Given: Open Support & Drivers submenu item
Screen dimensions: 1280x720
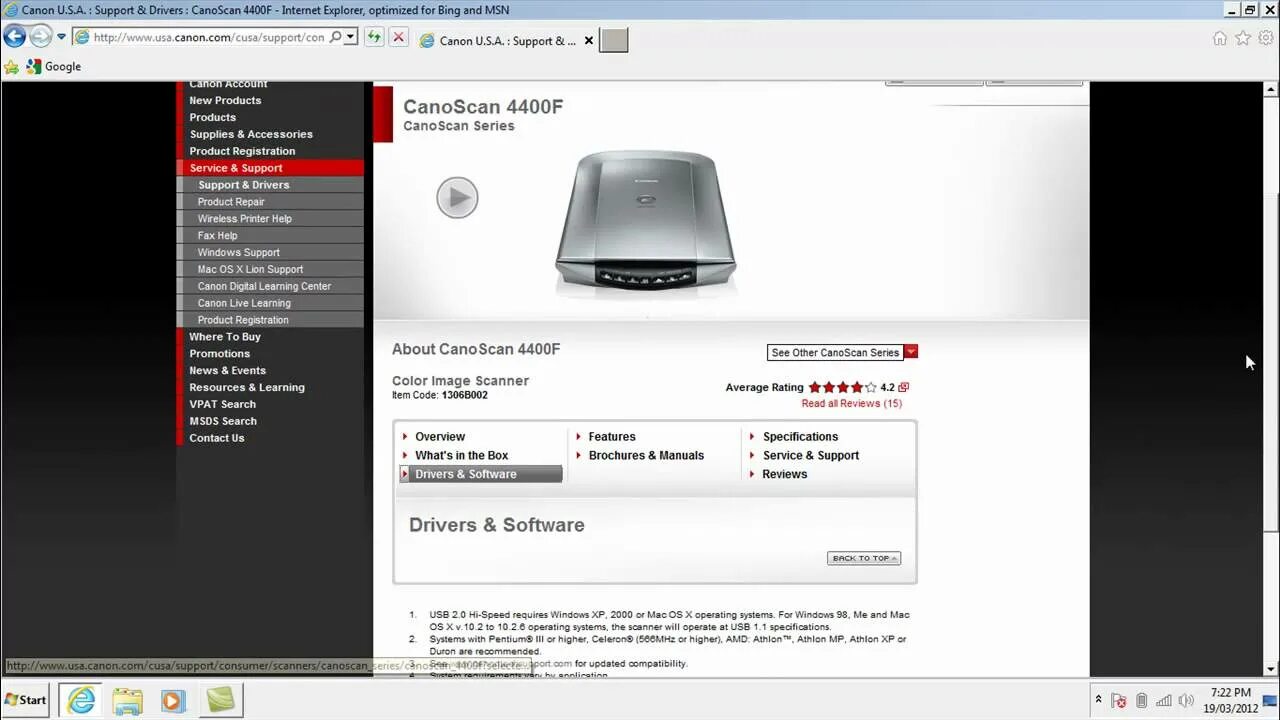Looking at the screenshot, I should pyautogui.click(x=243, y=185).
